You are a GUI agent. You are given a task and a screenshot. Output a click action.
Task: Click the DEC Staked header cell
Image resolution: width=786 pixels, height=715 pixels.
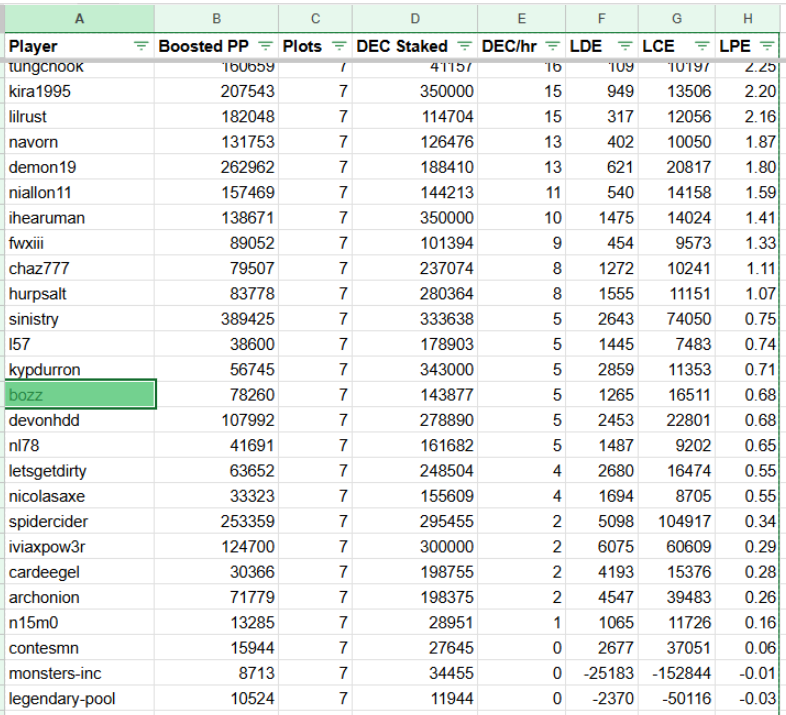pos(415,46)
